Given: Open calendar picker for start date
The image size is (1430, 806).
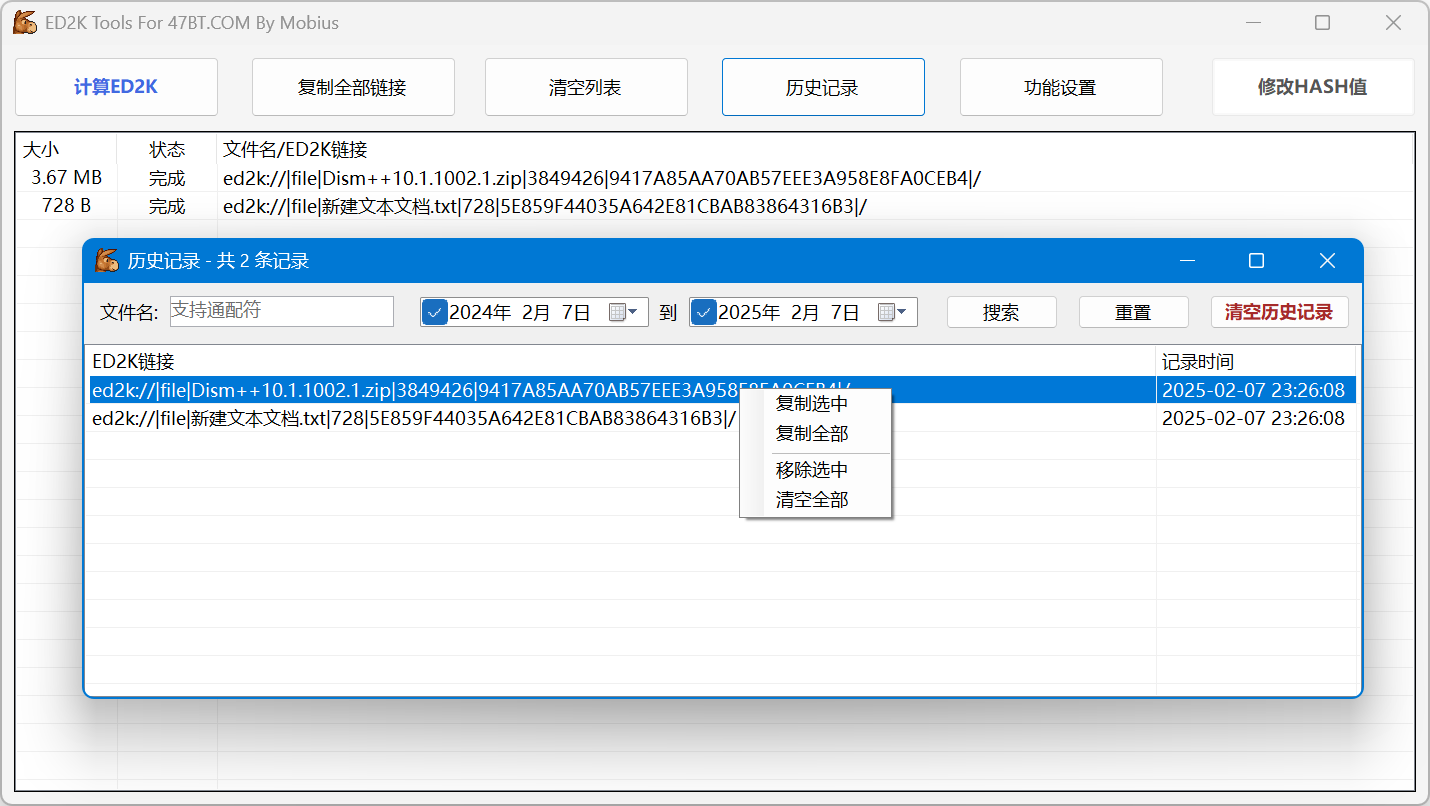Looking at the screenshot, I should point(624,313).
